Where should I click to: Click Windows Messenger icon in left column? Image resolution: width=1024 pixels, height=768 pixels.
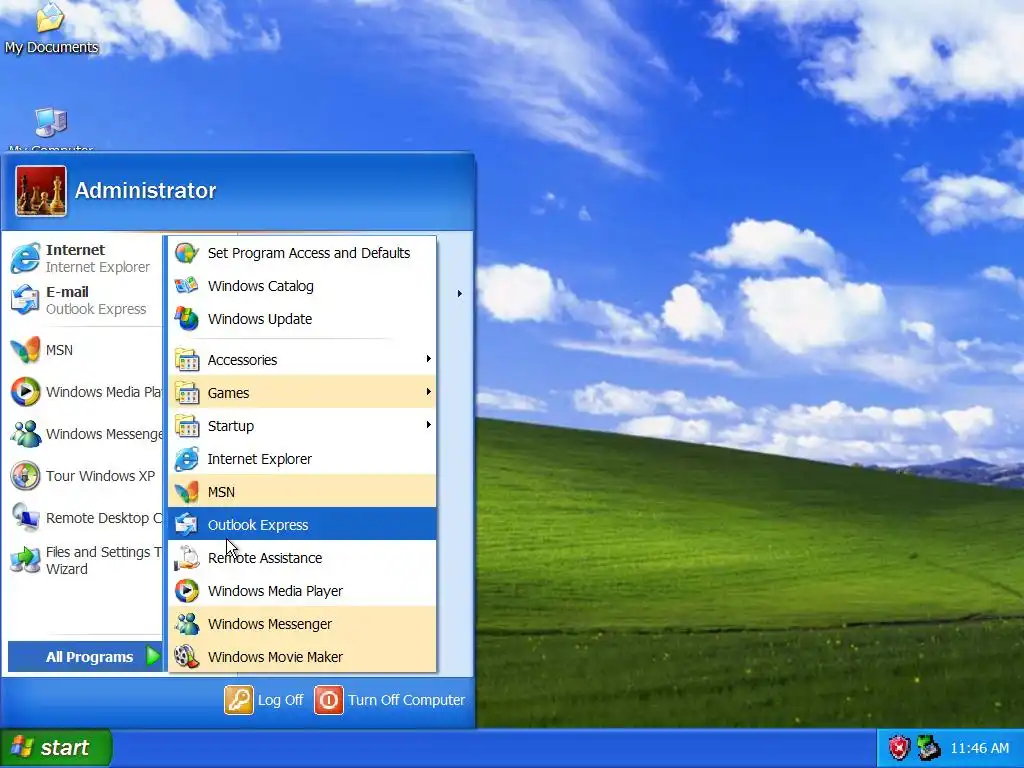point(25,434)
